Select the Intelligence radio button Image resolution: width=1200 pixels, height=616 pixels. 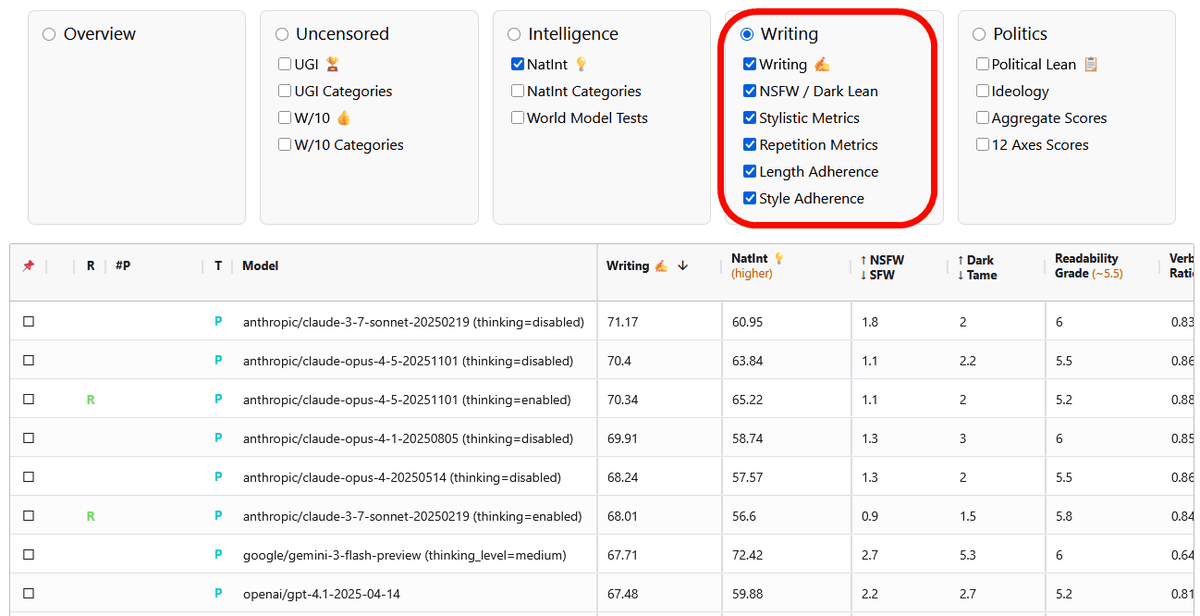pos(514,34)
